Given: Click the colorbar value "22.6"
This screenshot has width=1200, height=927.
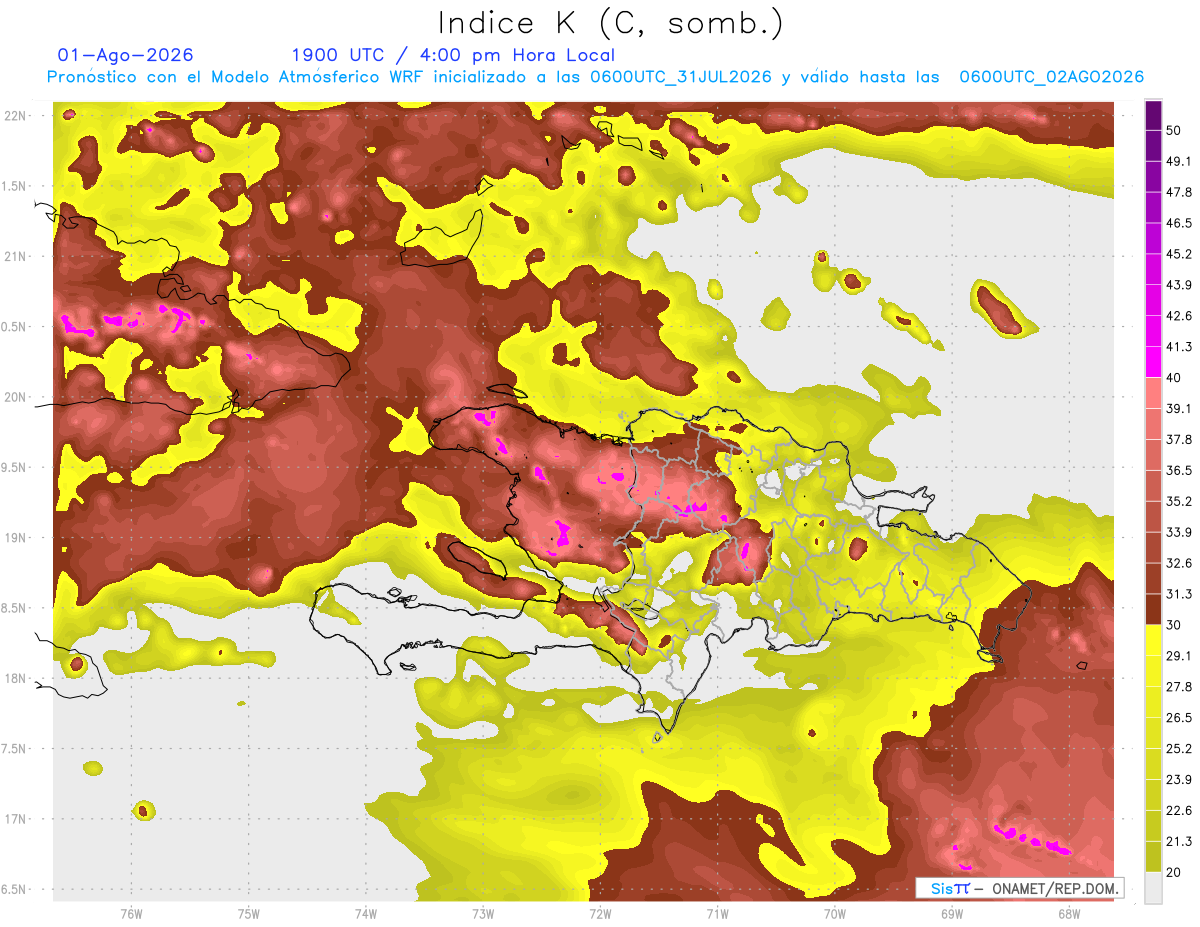Looking at the screenshot, I should pos(1178,811).
